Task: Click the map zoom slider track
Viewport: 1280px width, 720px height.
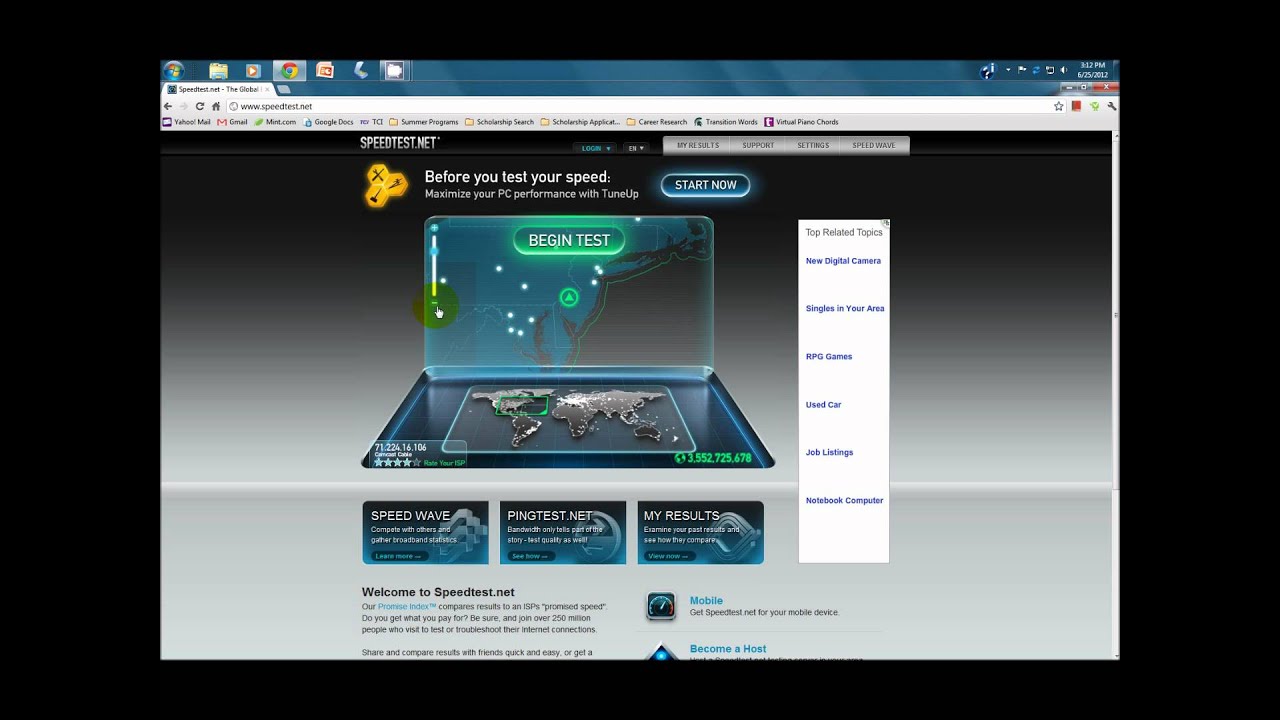Action: tap(434, 270)
